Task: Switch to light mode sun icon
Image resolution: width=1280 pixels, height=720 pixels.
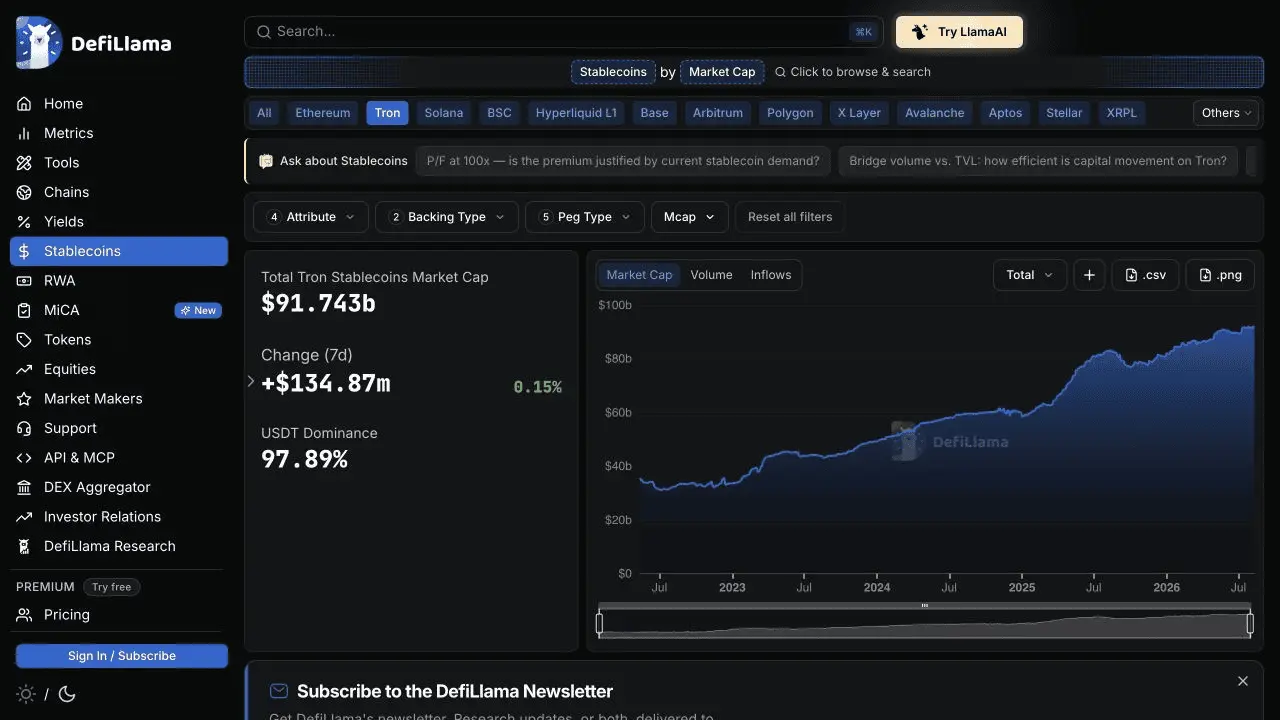Action: coord(26,694)
